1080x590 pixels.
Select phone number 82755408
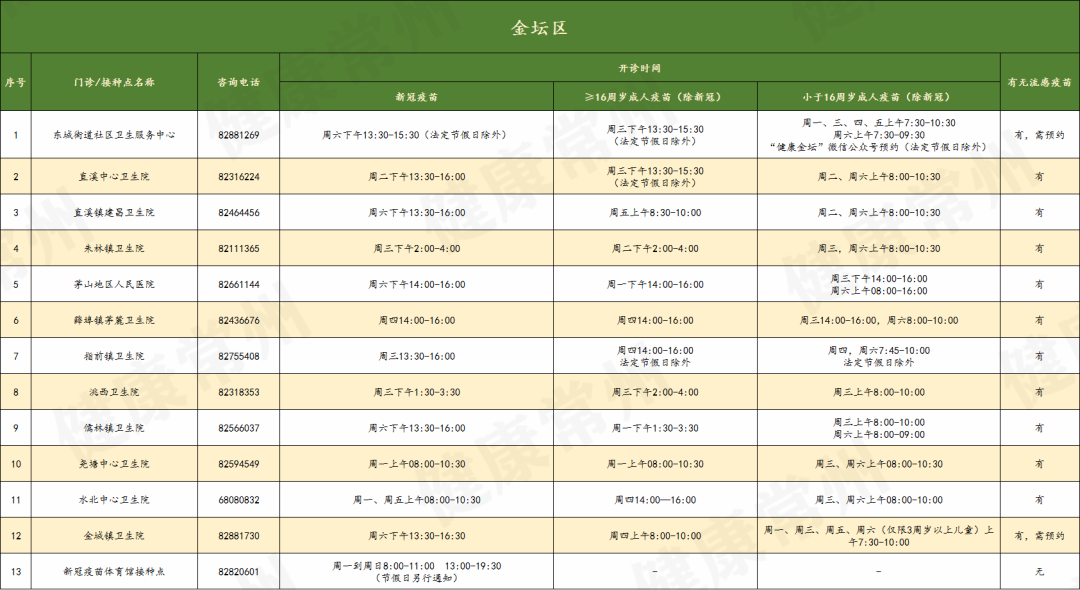pyautogui.click(x=239, y=356)
